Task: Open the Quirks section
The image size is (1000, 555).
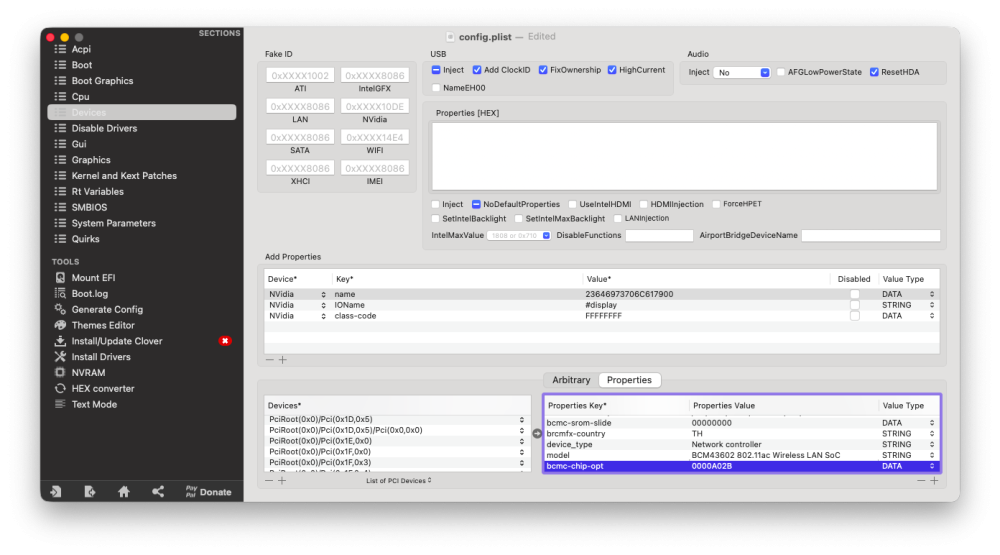Action: 85,239
